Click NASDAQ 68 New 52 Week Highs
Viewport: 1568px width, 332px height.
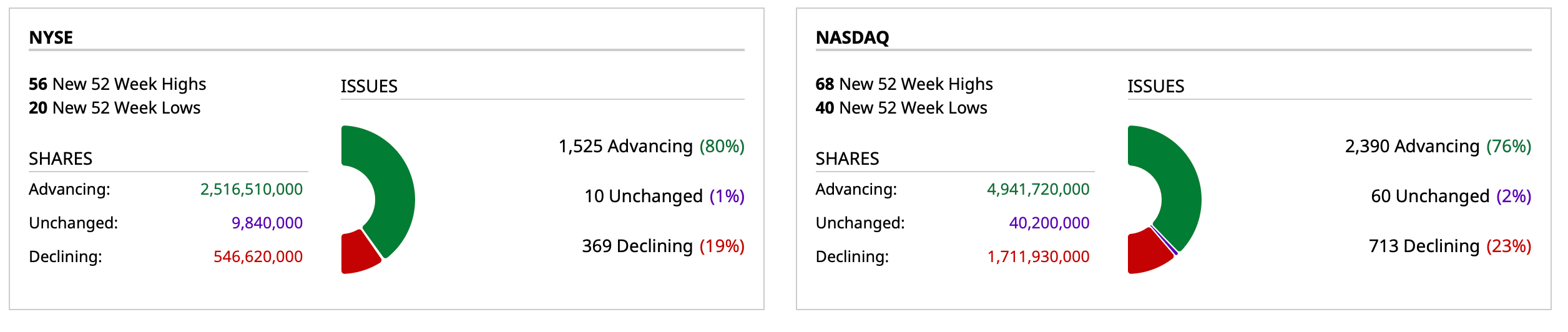tap(904, 84)
